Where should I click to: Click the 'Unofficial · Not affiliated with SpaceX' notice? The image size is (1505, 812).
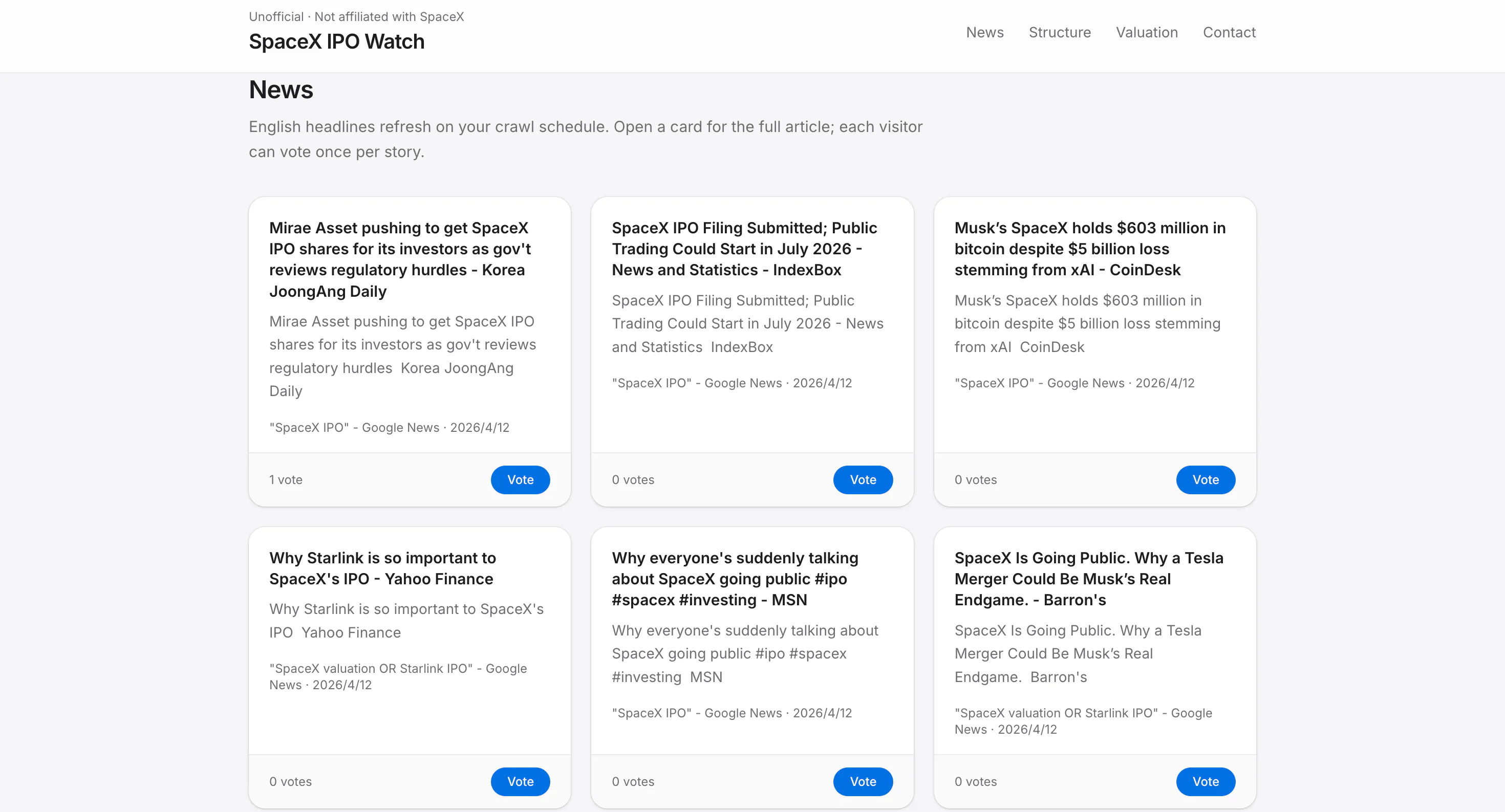356,16
